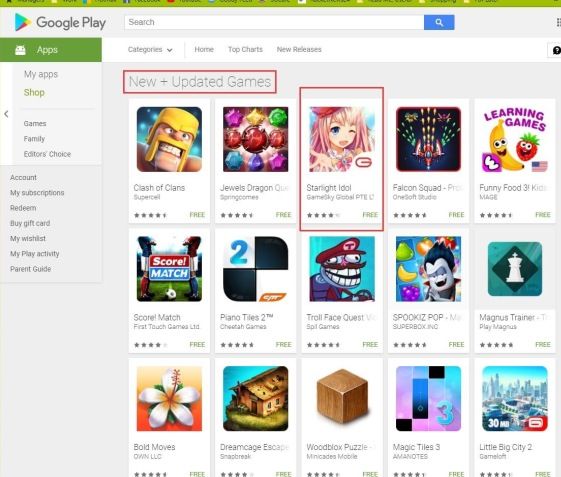
Task: Open the Starlight Idol game icon
Action: coord(342,139)
